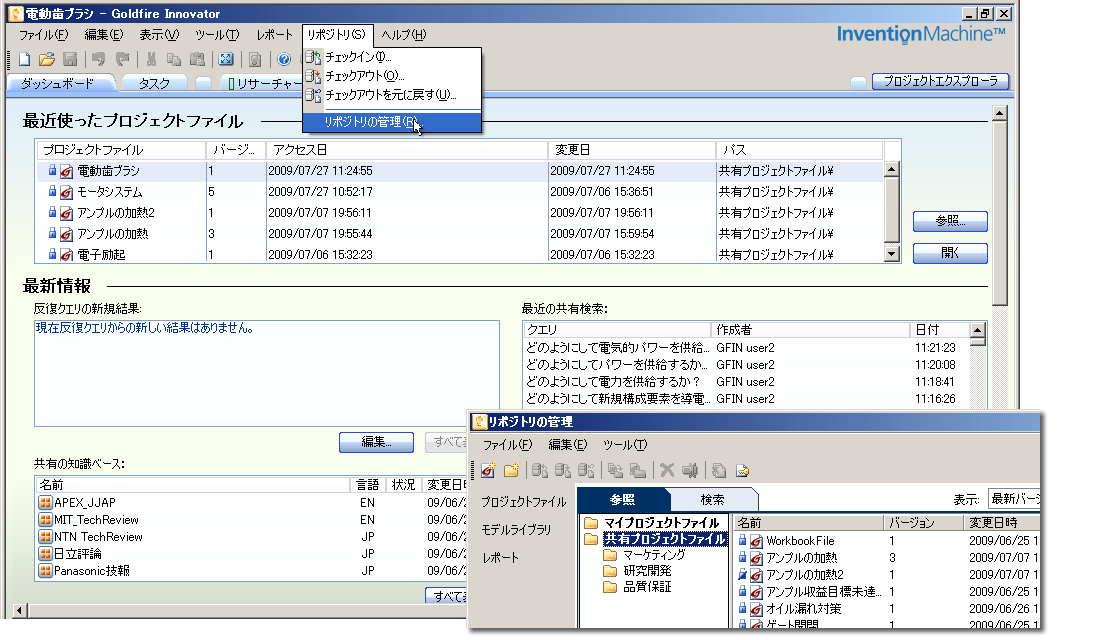Image resolution: width=1100 pixels, height=640 pixels.
Task: Select マイプロジェクトファイル in the folder tree
Action: click(662, 523)
